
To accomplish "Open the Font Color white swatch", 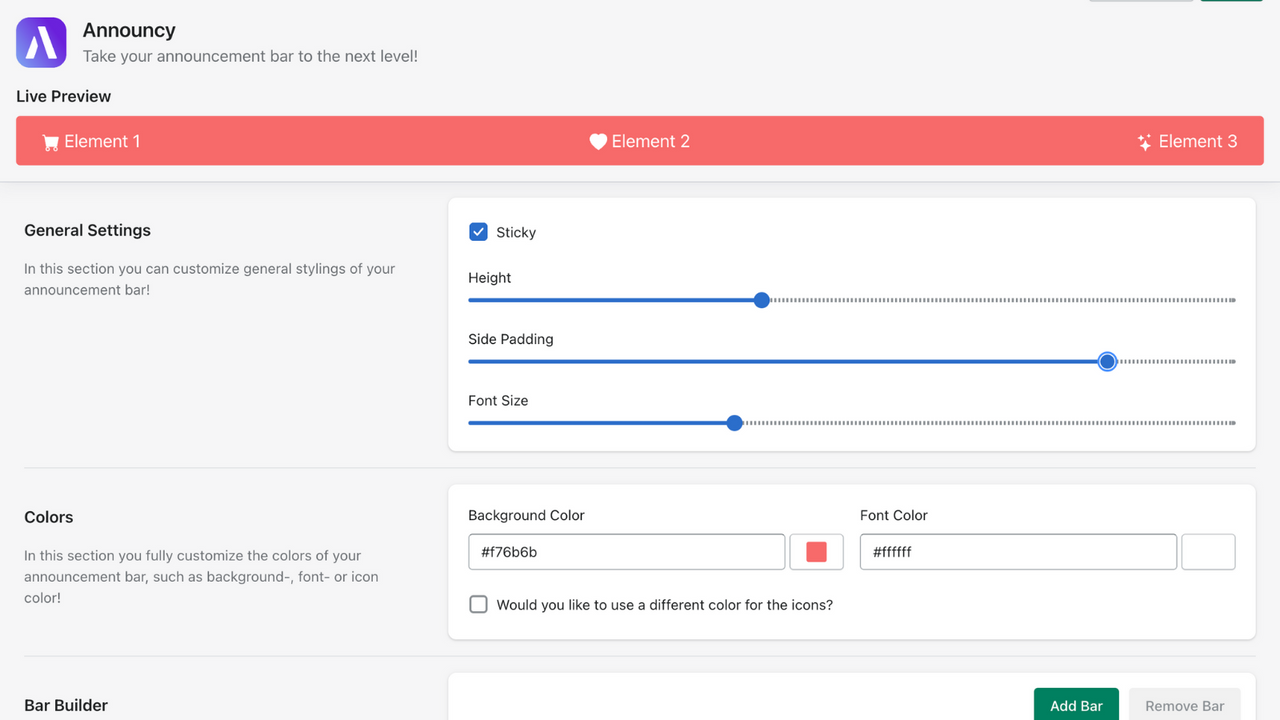I will (x=1208, y=552).
